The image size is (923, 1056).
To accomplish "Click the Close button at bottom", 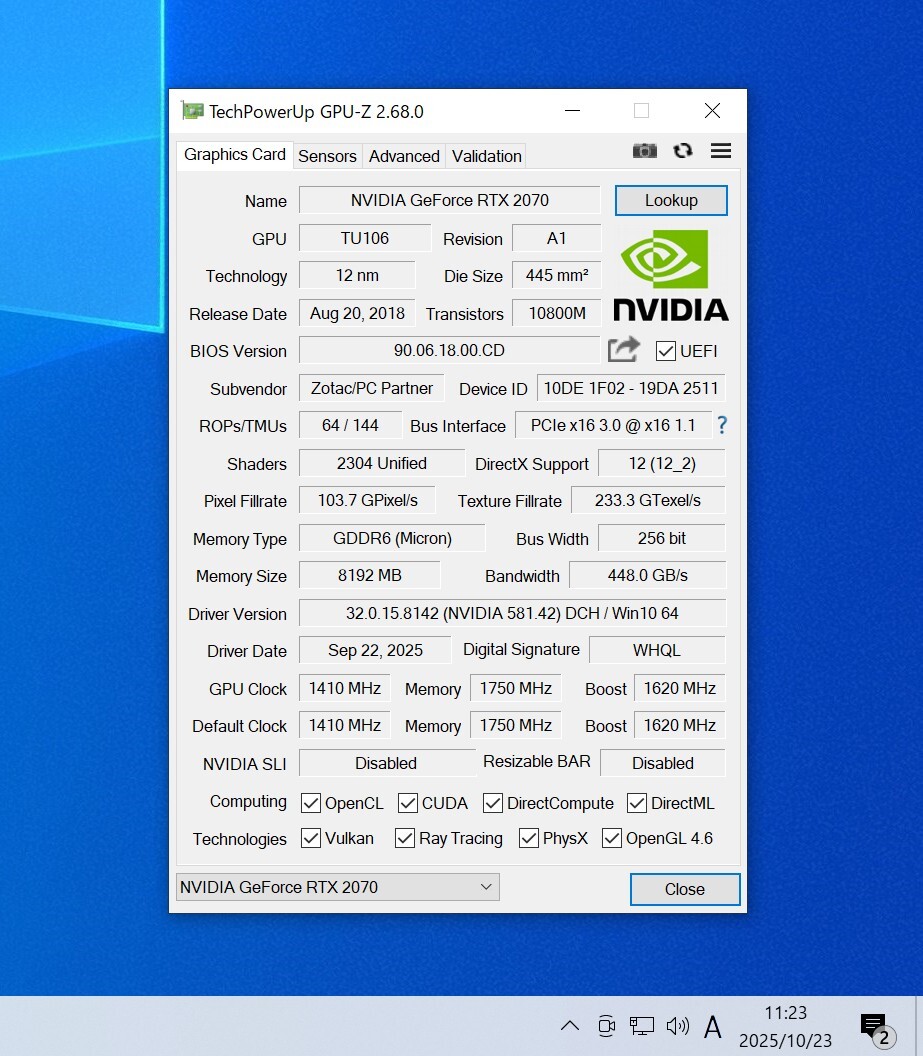I will [x=685, y=889].
